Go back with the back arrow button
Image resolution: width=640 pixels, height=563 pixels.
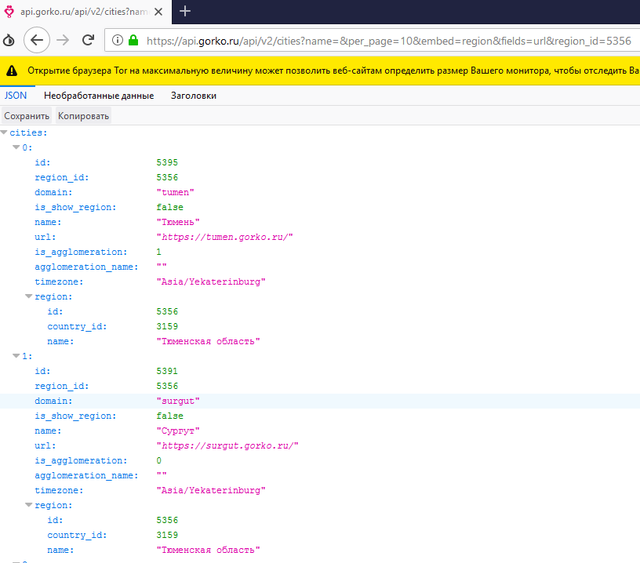(x=37, y=40)
